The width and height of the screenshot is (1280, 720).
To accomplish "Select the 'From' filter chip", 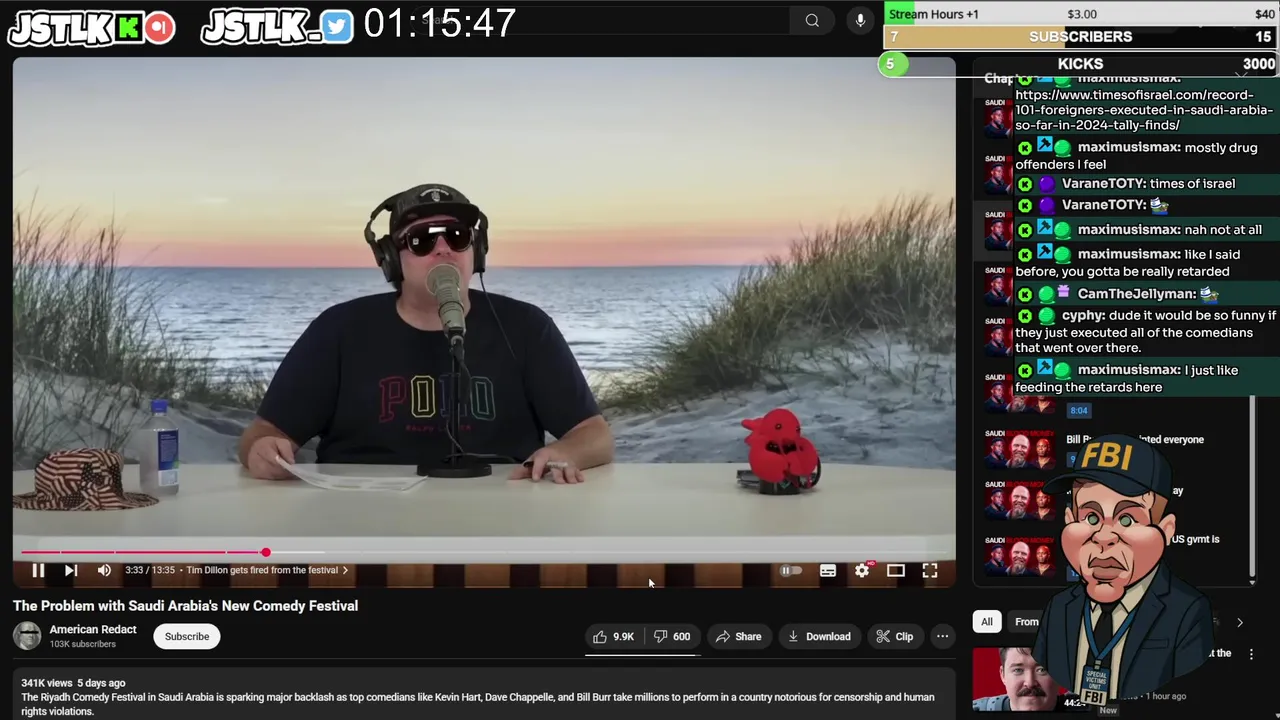I will pos(1027,622).
